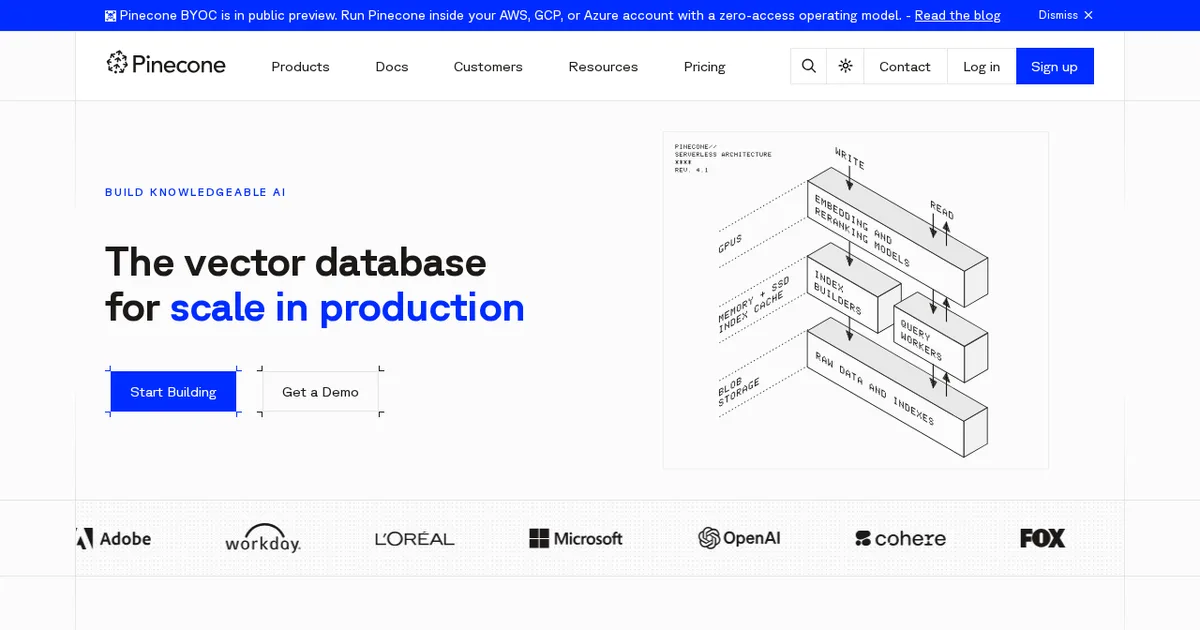Click the OpenAI logo
Screen dimensions: 1200x630
point(739,538)
